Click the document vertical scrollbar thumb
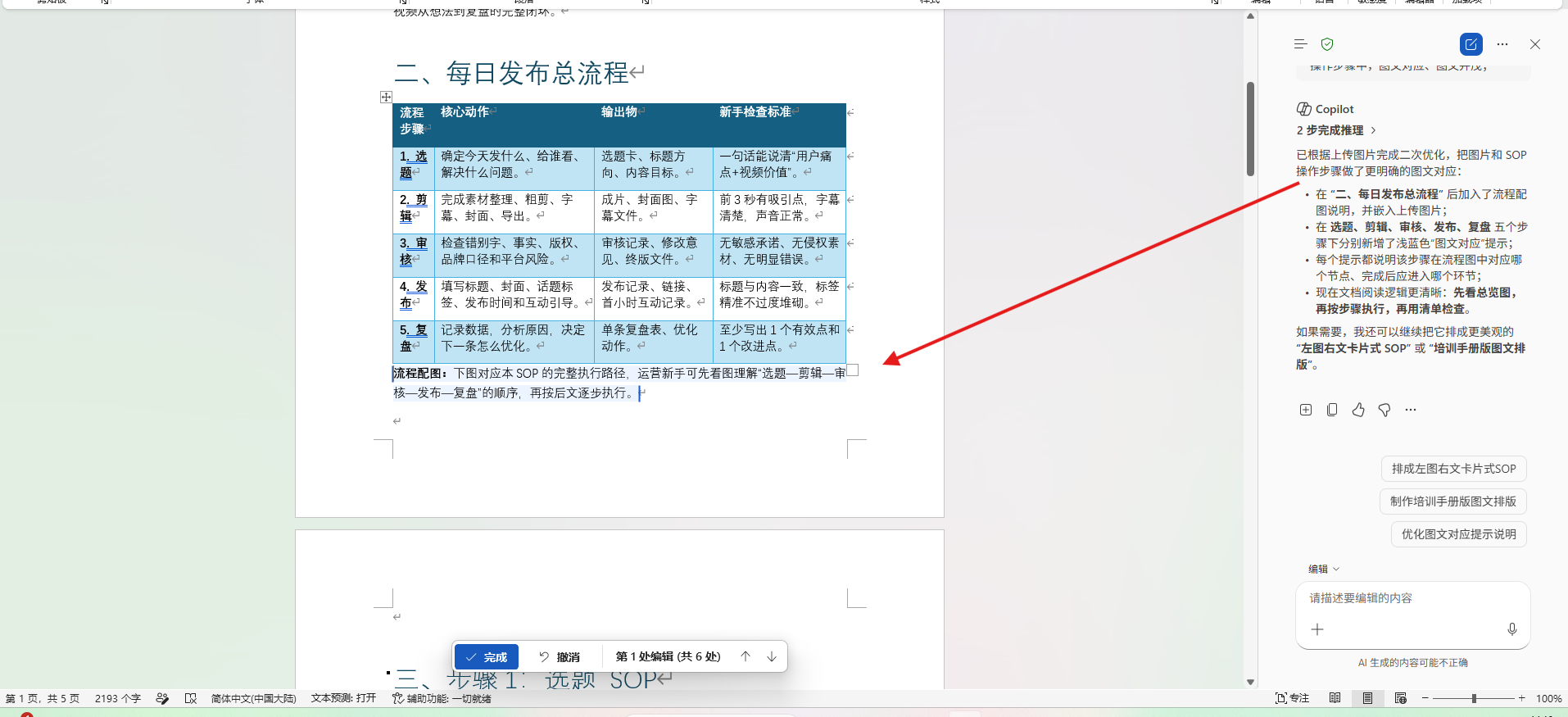Screen dimensions: 1568x717 point(1250,129)
